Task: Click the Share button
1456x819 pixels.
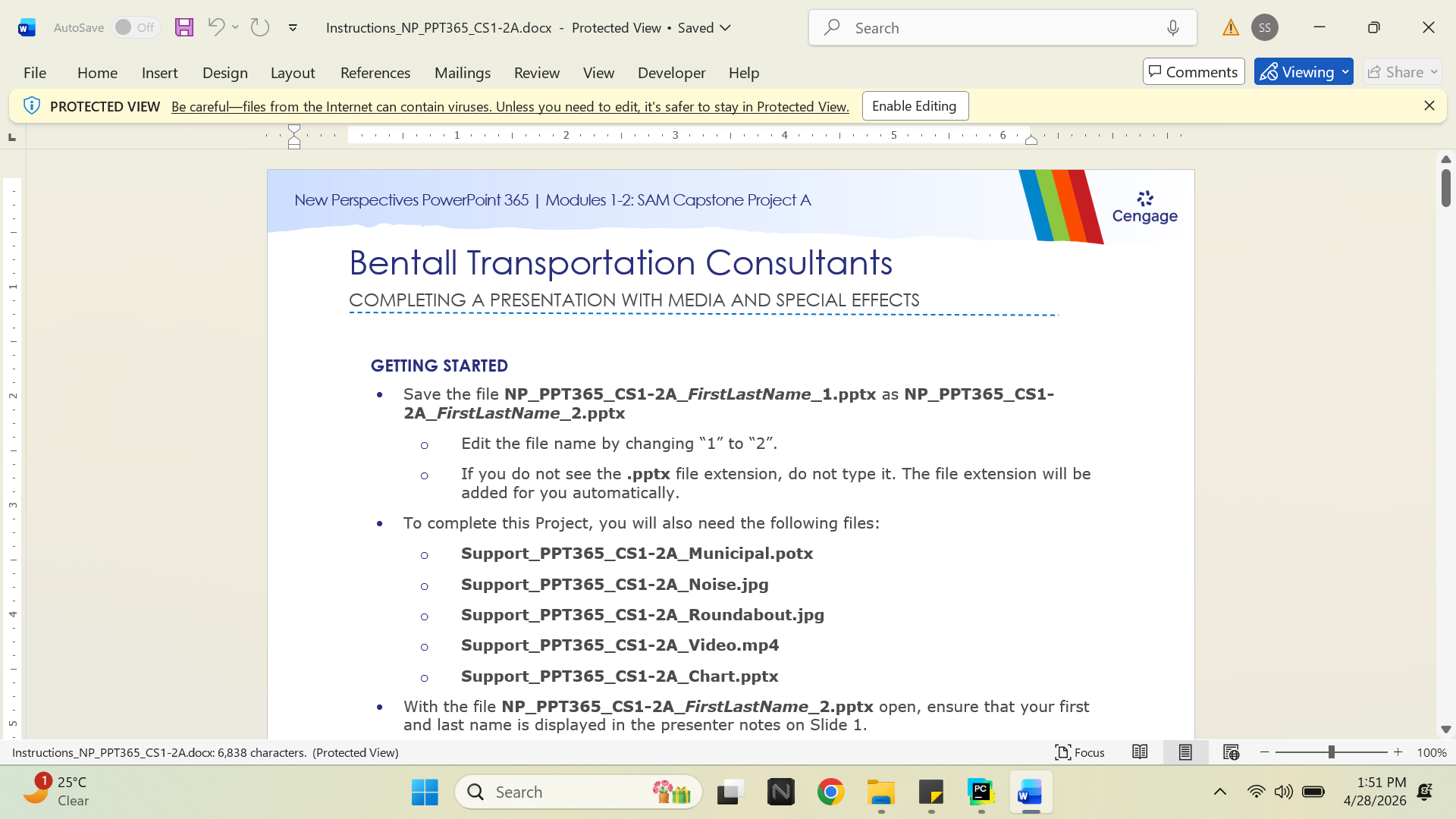Action: 1402,72
